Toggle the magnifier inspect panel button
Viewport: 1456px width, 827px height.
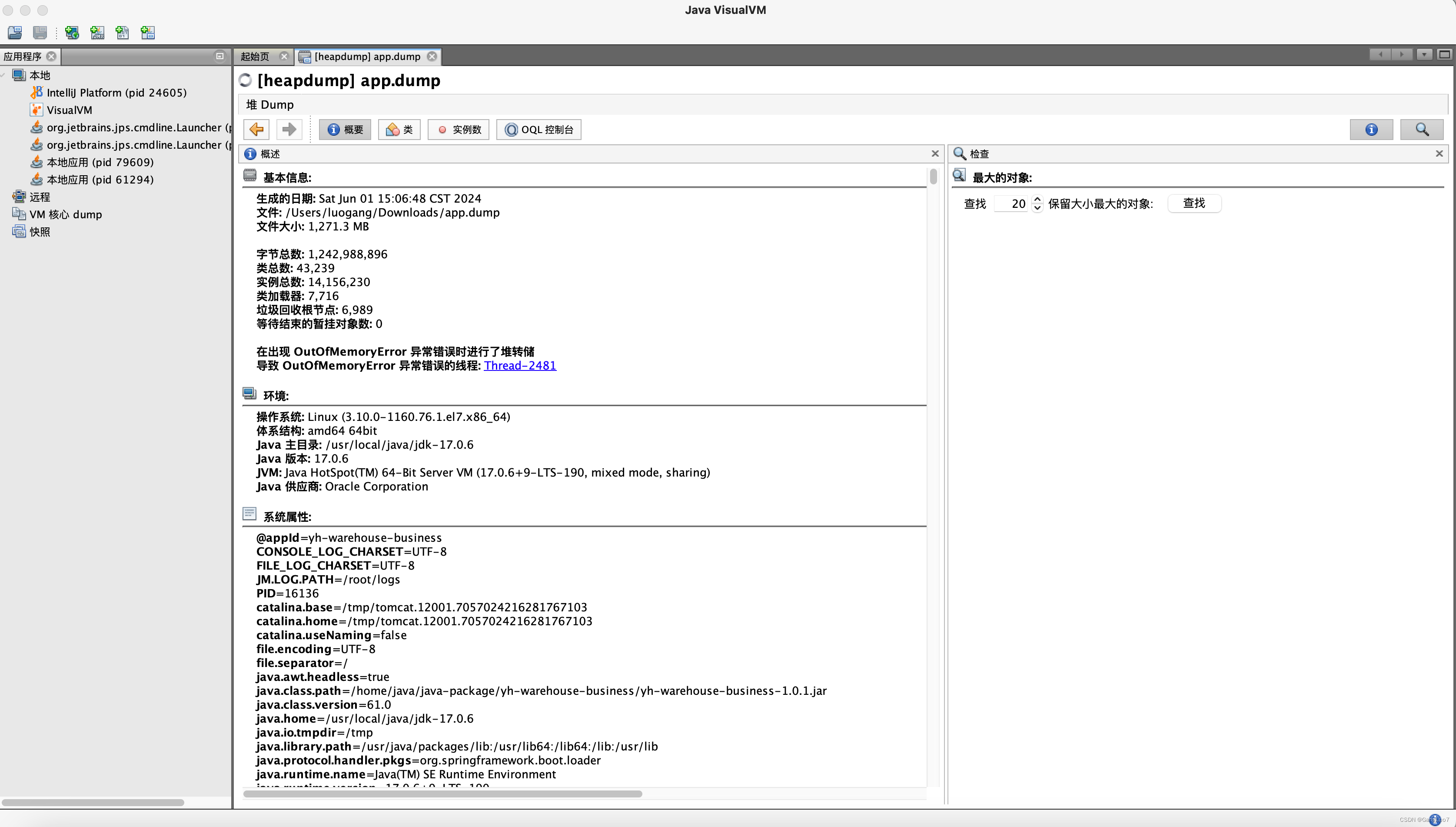click(x=1422, y=130)
